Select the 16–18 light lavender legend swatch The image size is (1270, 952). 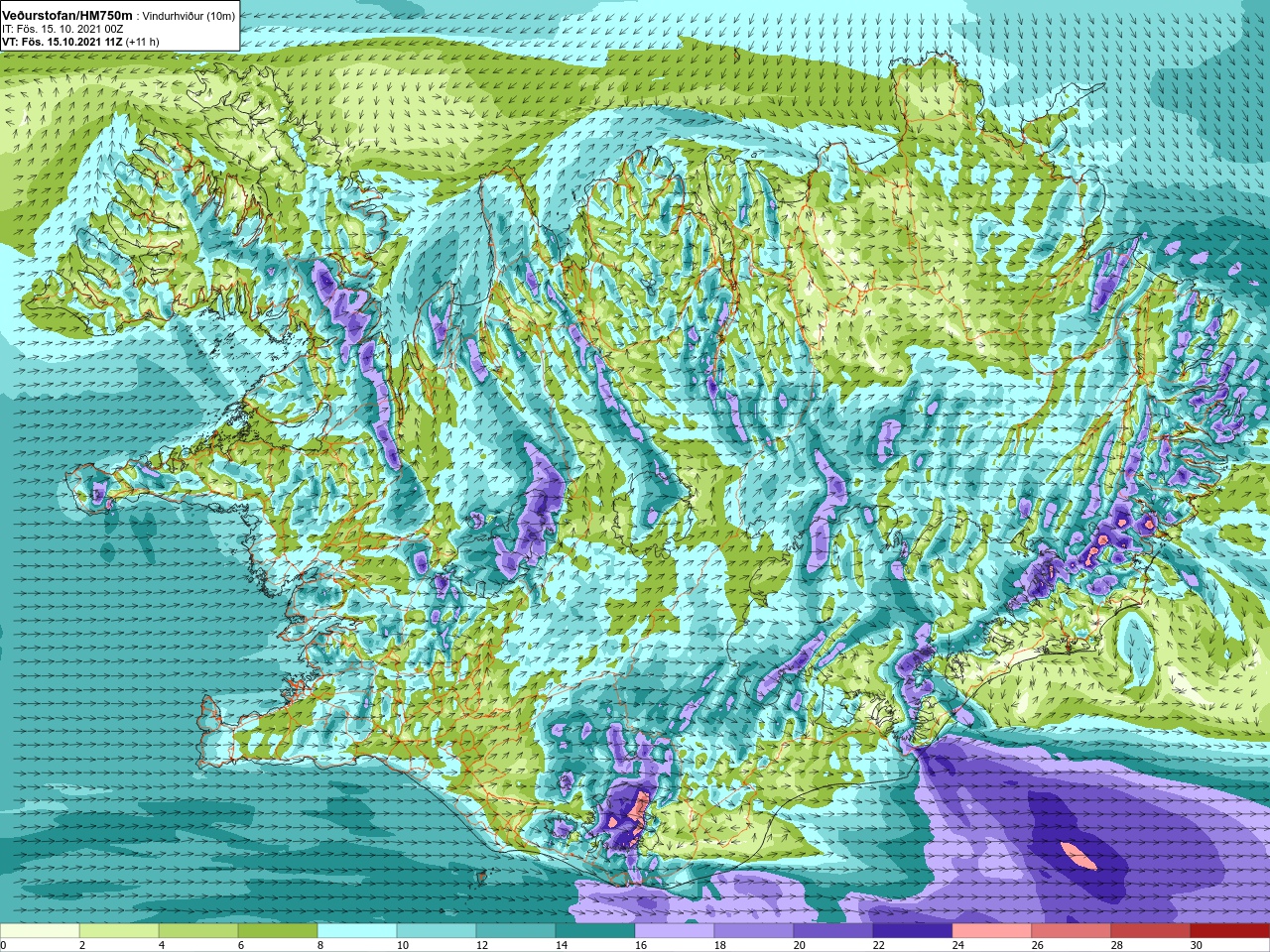pos(675,931)
